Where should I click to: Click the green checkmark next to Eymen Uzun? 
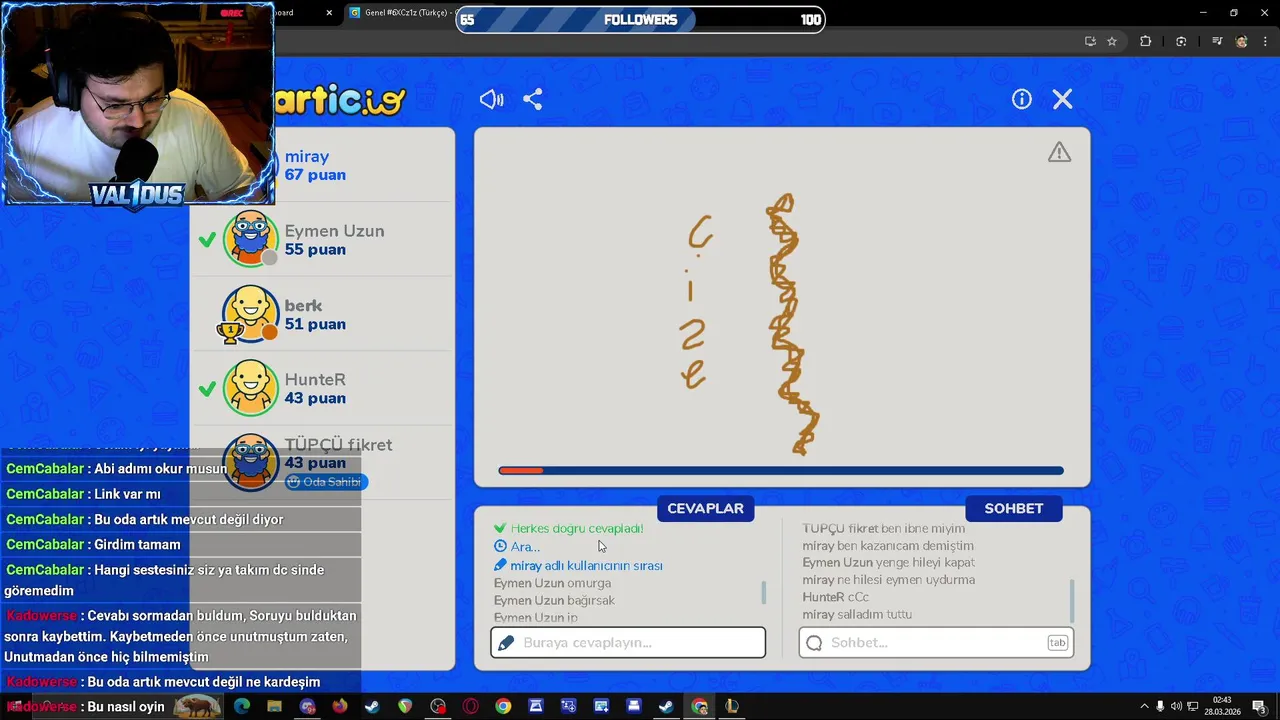click(207, 240)
